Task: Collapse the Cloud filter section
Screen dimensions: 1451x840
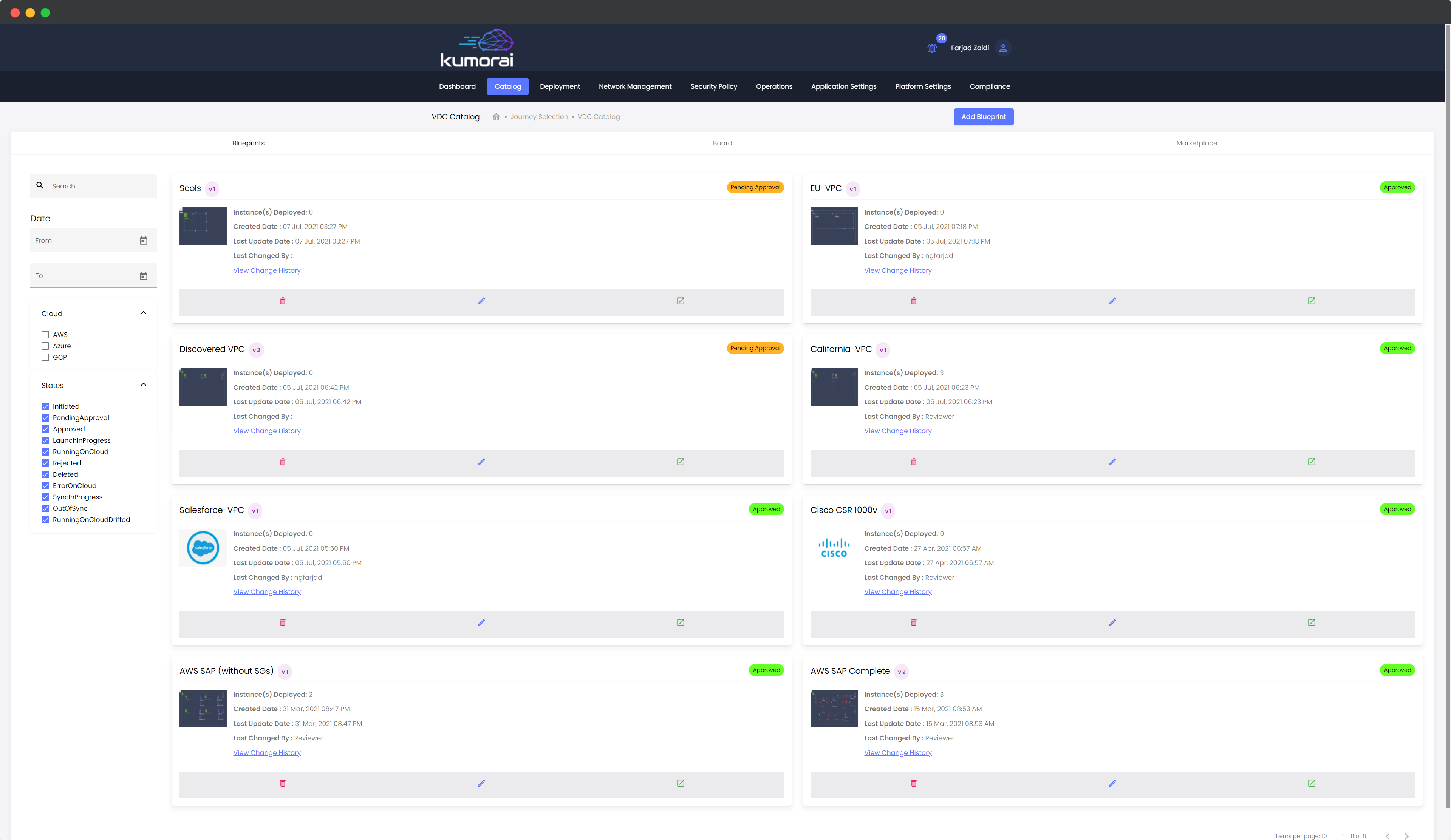Action: 143,312
